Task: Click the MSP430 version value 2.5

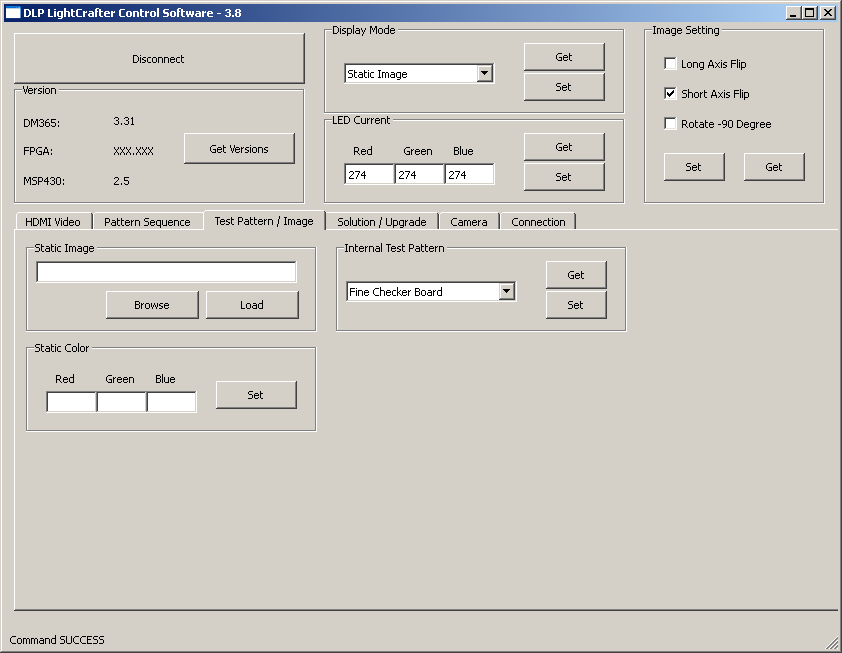Action: click(121, 181)
